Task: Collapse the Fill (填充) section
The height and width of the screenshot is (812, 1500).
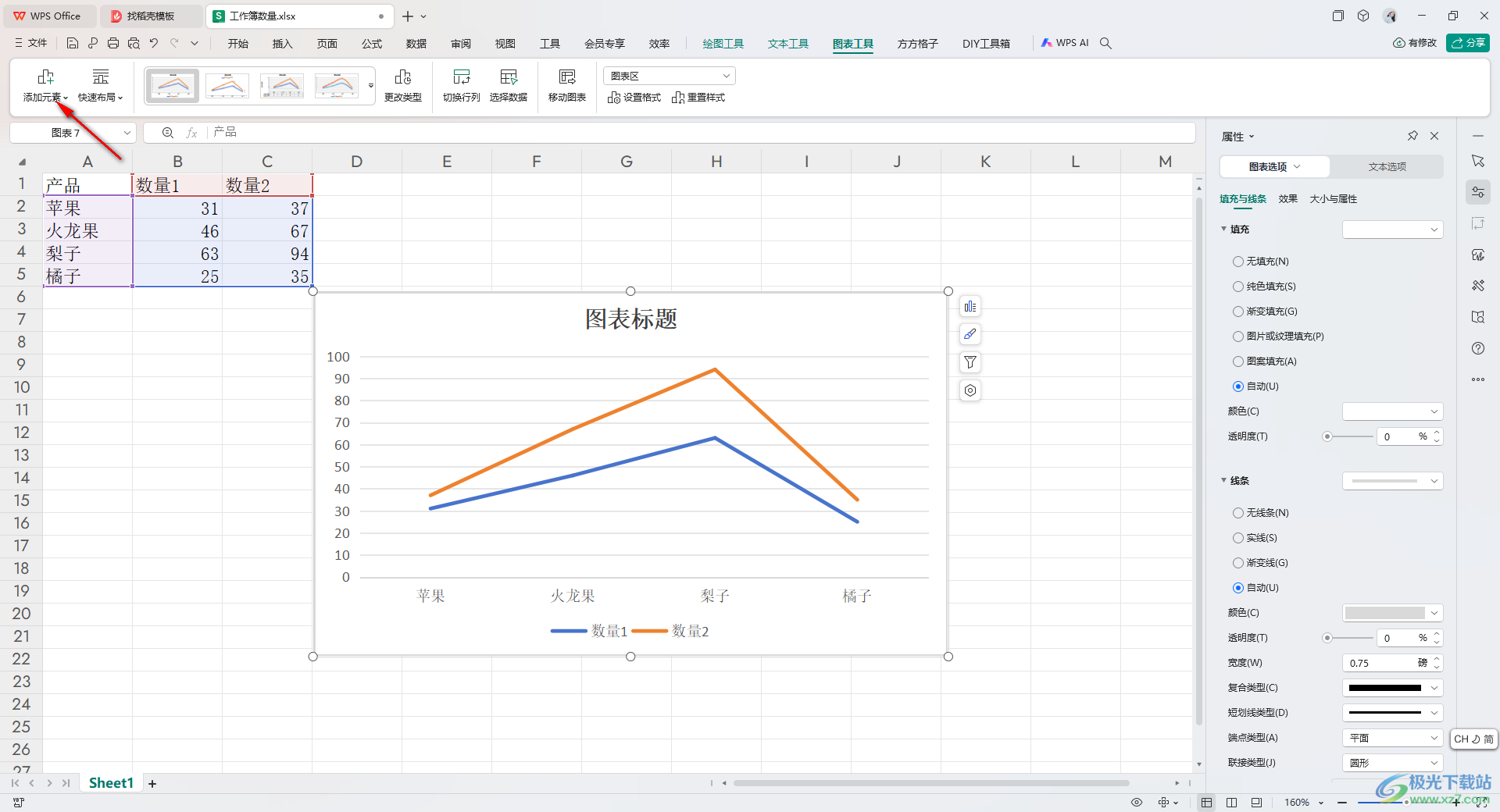Action: tap(1223, 229)
